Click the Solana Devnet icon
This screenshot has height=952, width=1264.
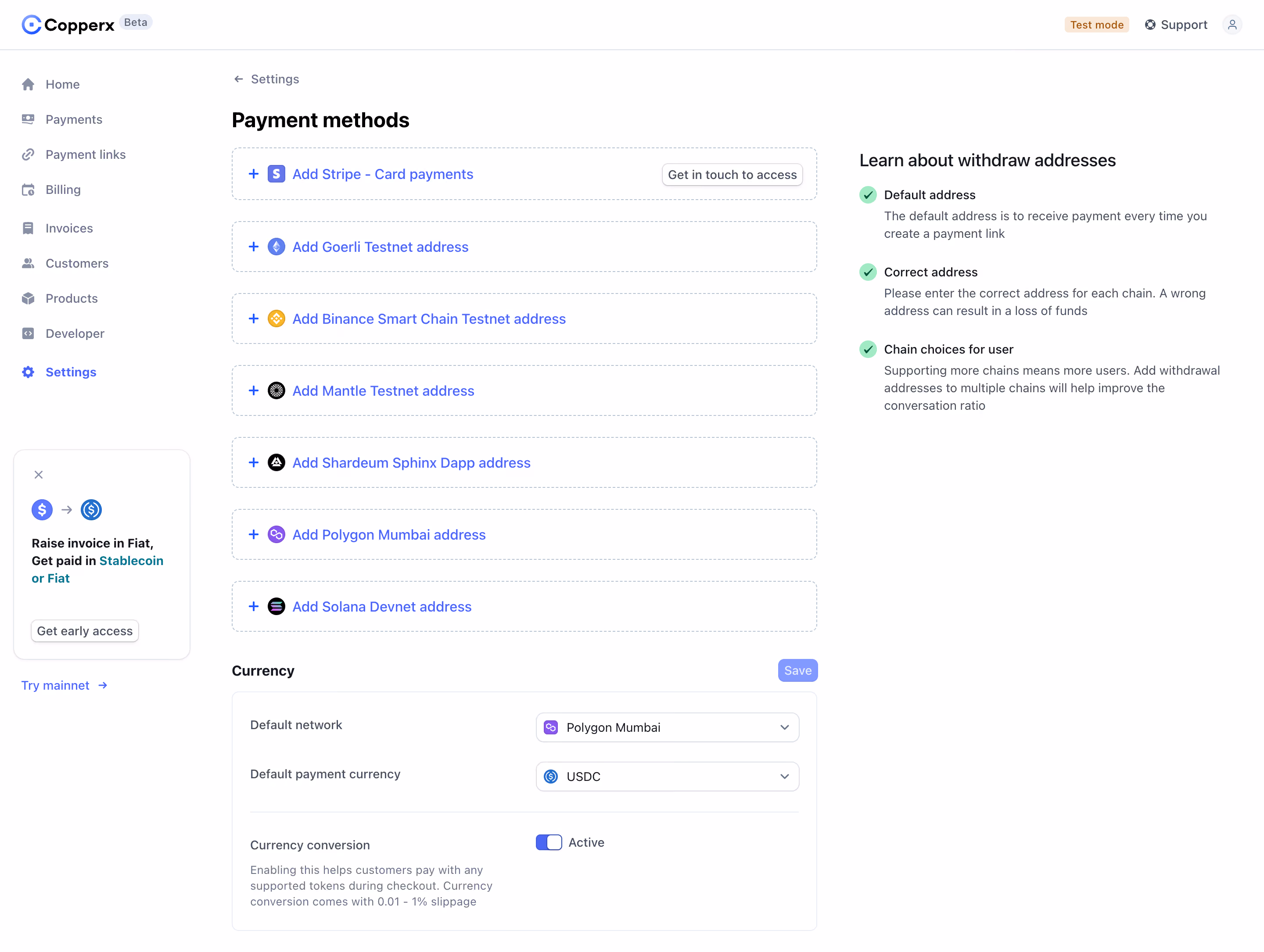pos(276,606)
